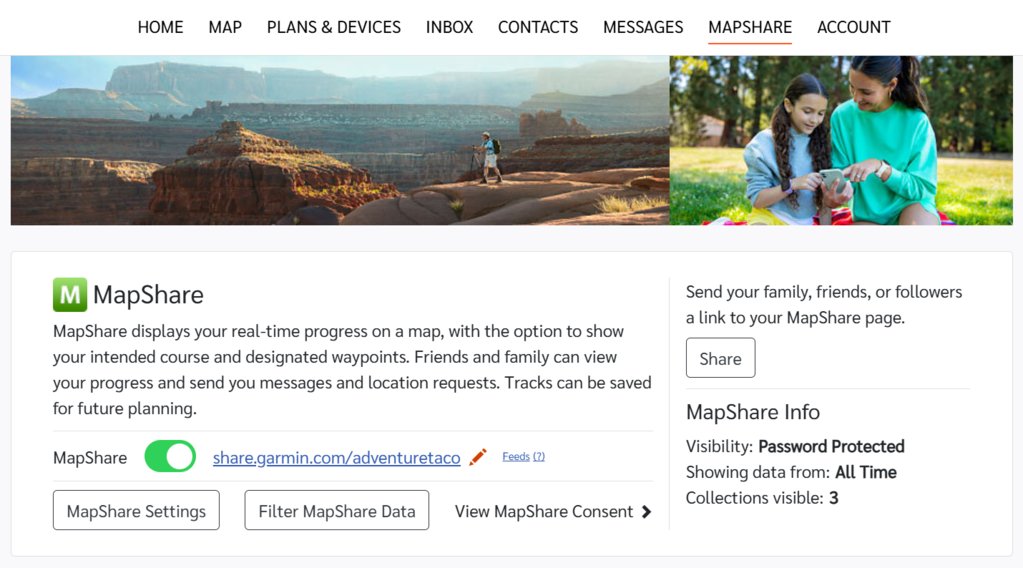This screenshot has height=568, width=1023.
Task: Open the HOME menu item
Action: (160, 27)
